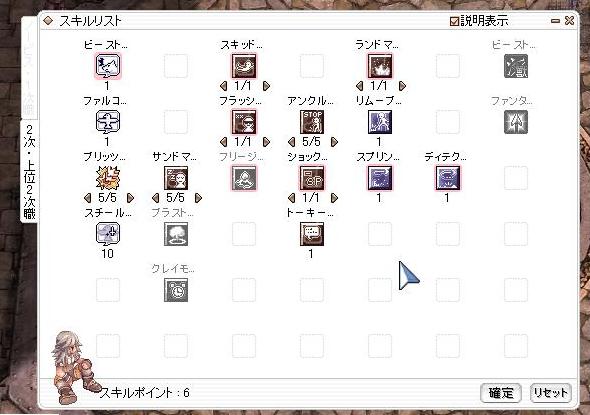Decrease Land Mine level with left arrow
Viewport: 590px width, 415px height.
pyautogui.click(x=359, y=86)
